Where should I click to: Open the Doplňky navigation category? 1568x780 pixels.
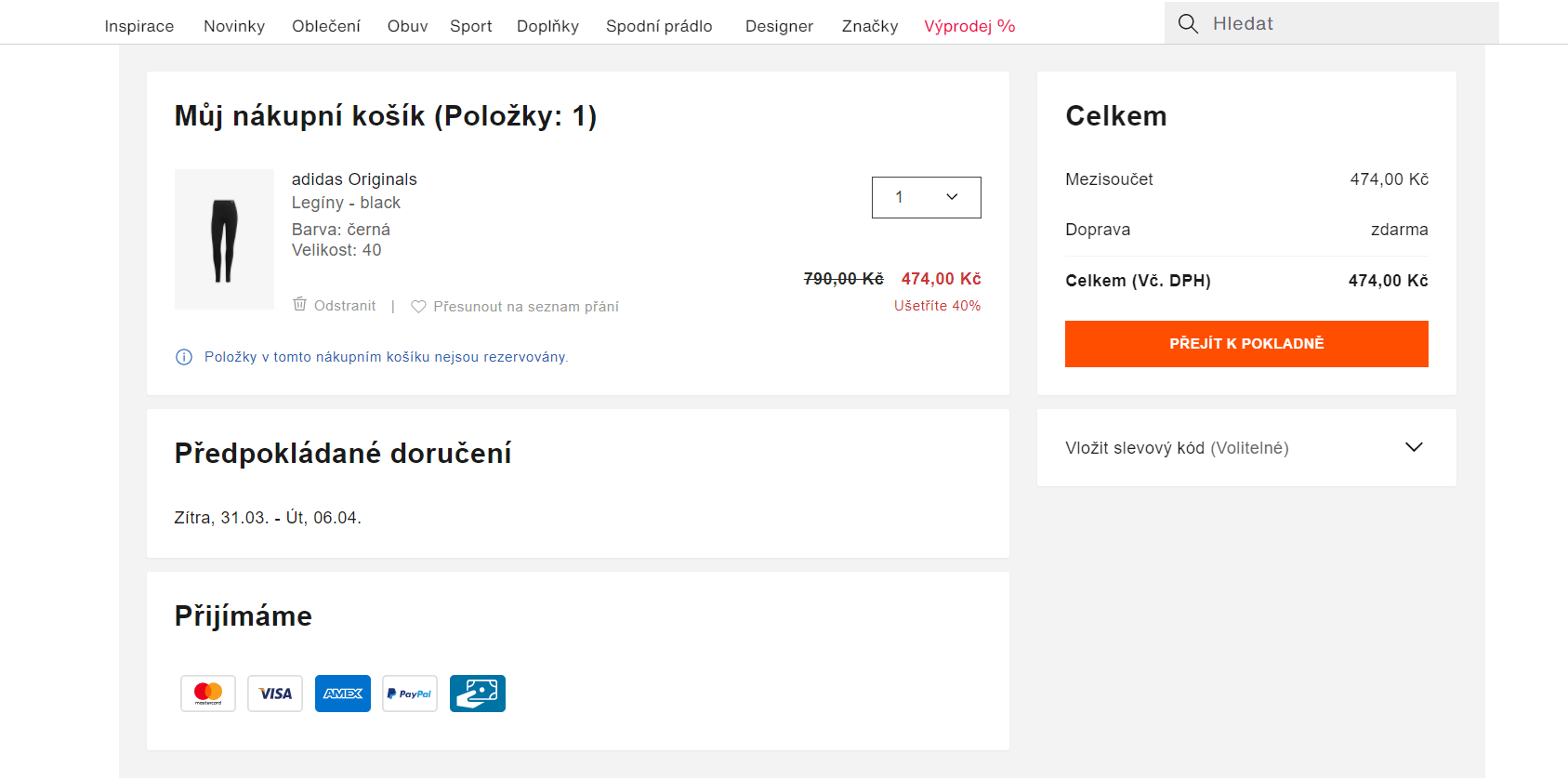click(547, 26)
